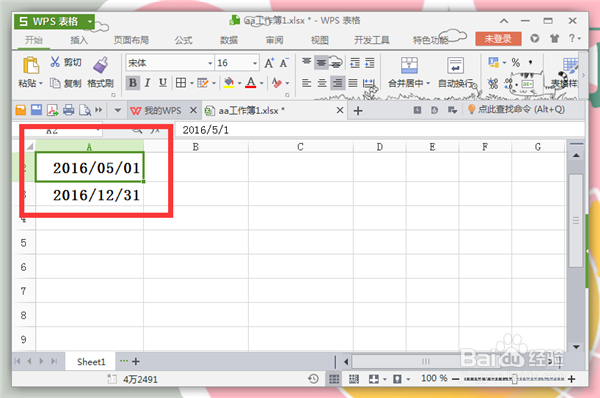This screenshot has width=600, height=398.
Task: Show more quick access tools
Action: pyautogui.click(x=99, y=110)
